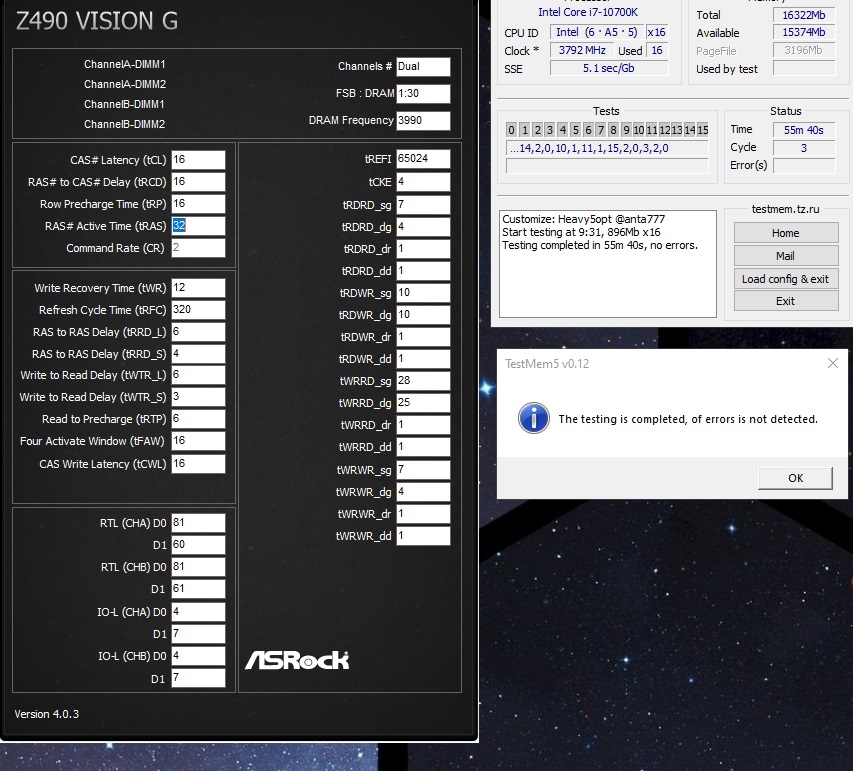Click the Command Rate (CR) field
Image resolution: width=853 pixels, height=771 pixels.
click(x=198, y=248)
